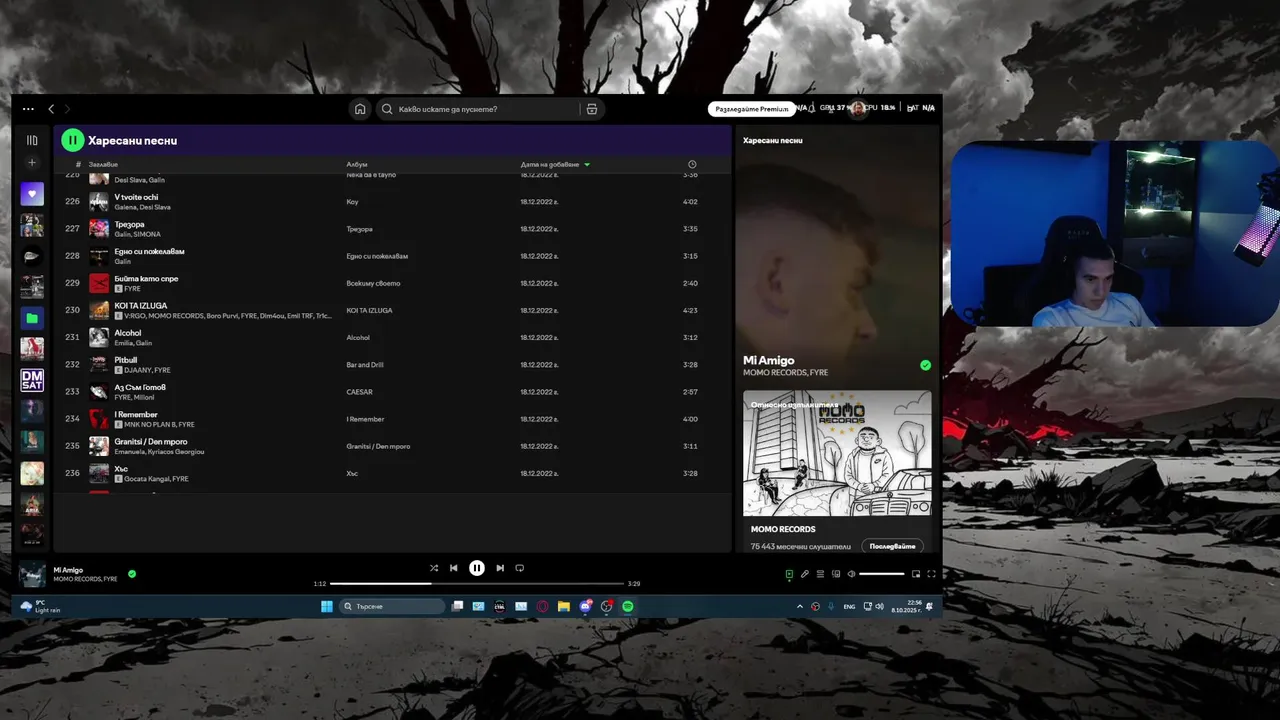The width and height of the screenshot is (1280, 720).
Task: Pause playback with the green button beside 'Харесани песни'
Action: (x=72, y=140)
